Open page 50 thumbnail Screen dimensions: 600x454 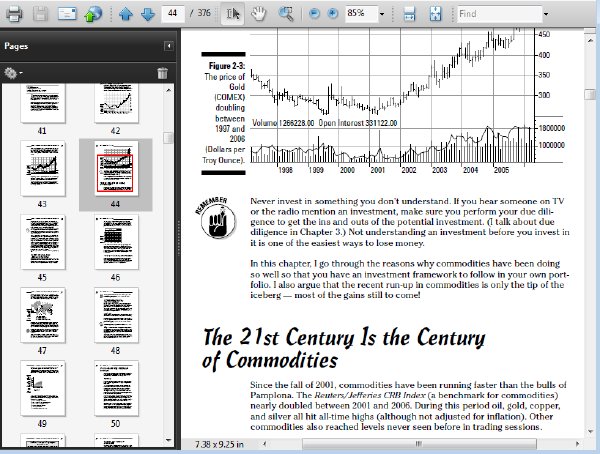pyautogui.click(x=116, y=388)
